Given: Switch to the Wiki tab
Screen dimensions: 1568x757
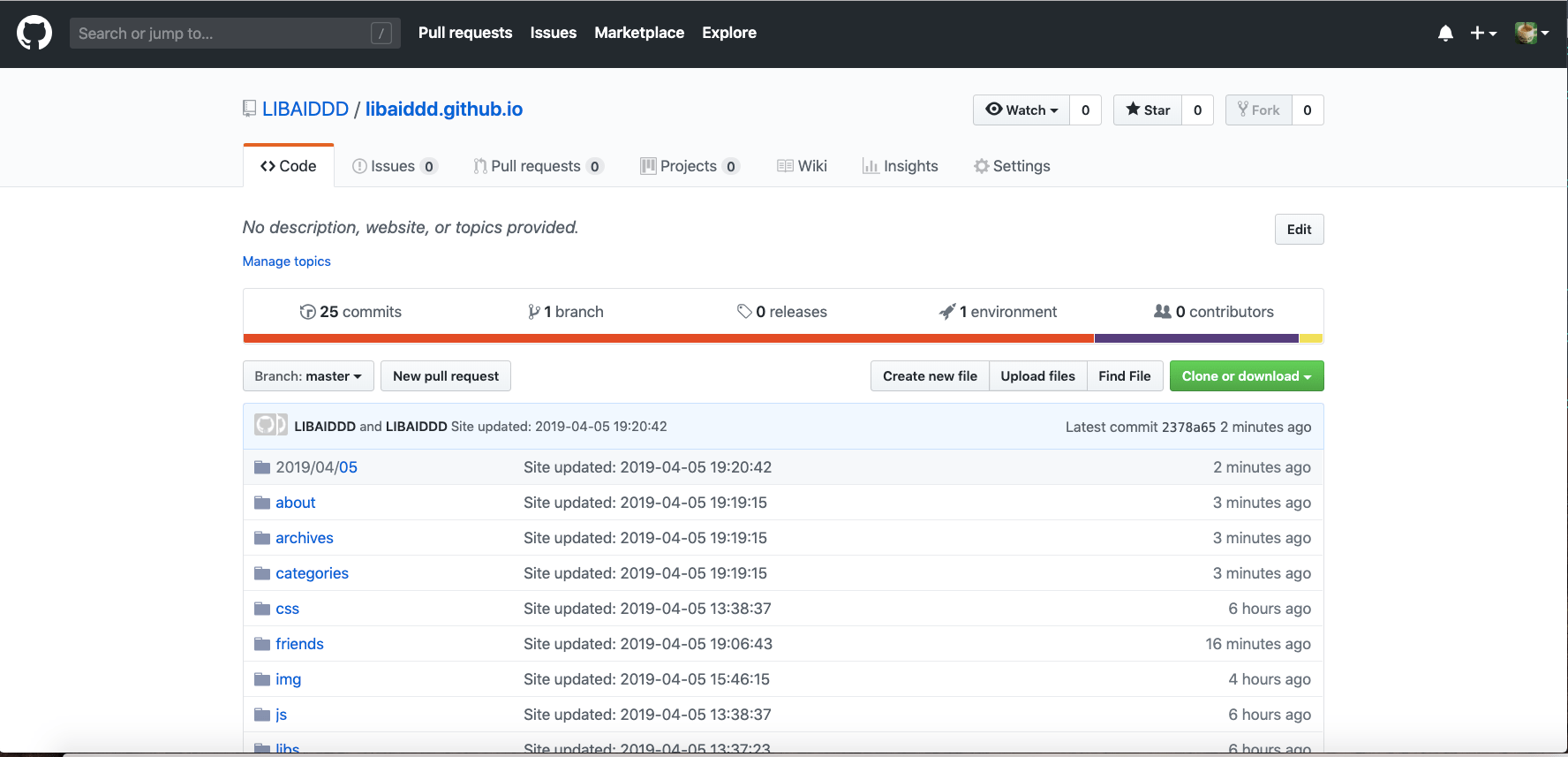Looking at the screenshot, I should 802,166.
